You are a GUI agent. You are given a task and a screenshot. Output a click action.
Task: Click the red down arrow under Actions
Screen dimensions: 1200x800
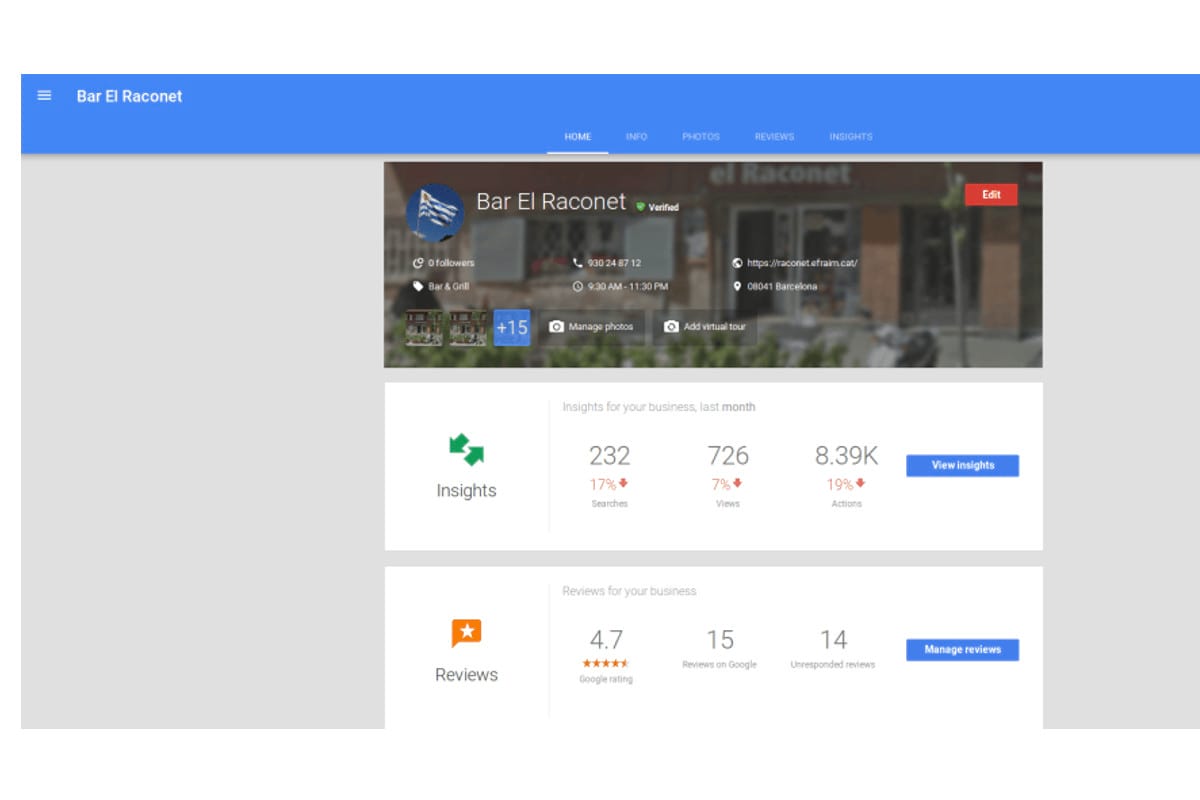pos(860,484)
